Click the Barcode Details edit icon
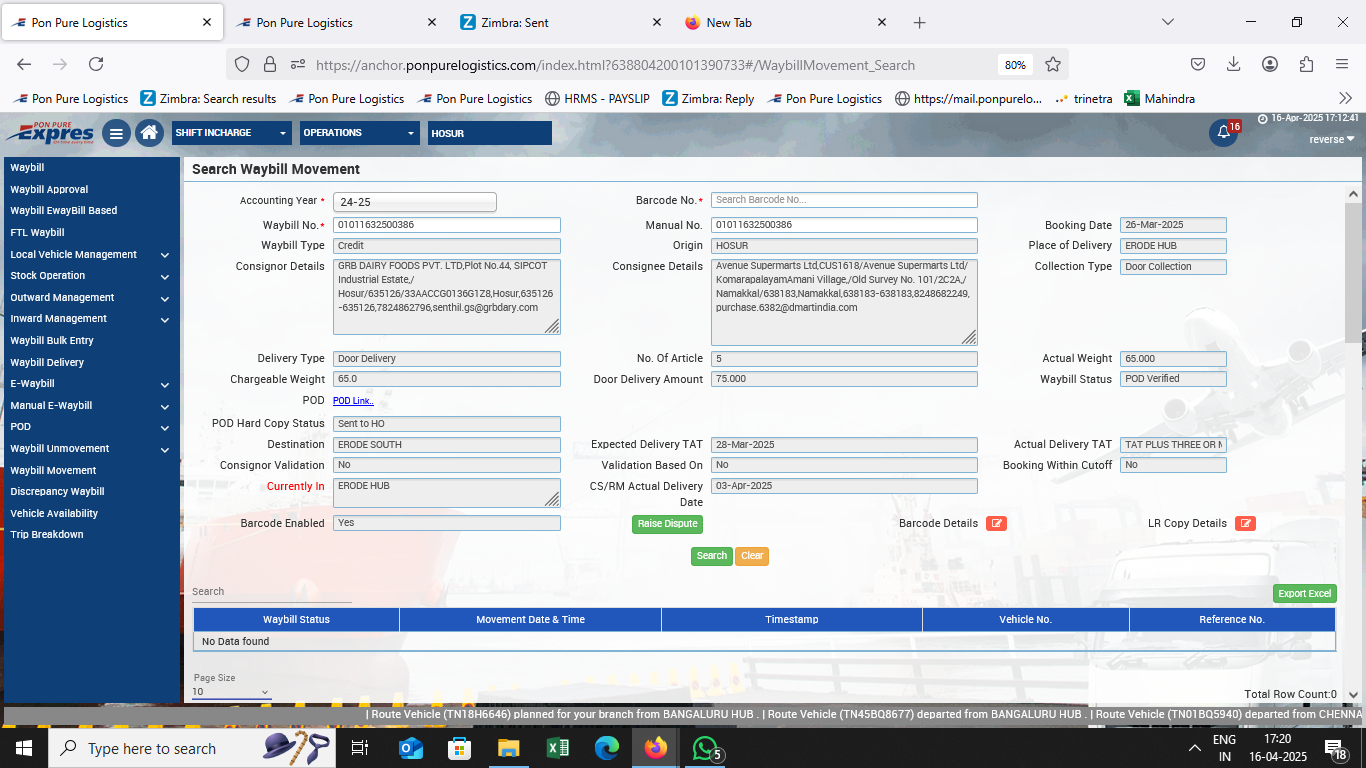Viewport: 1366px width, 768px height. (996, 523)
